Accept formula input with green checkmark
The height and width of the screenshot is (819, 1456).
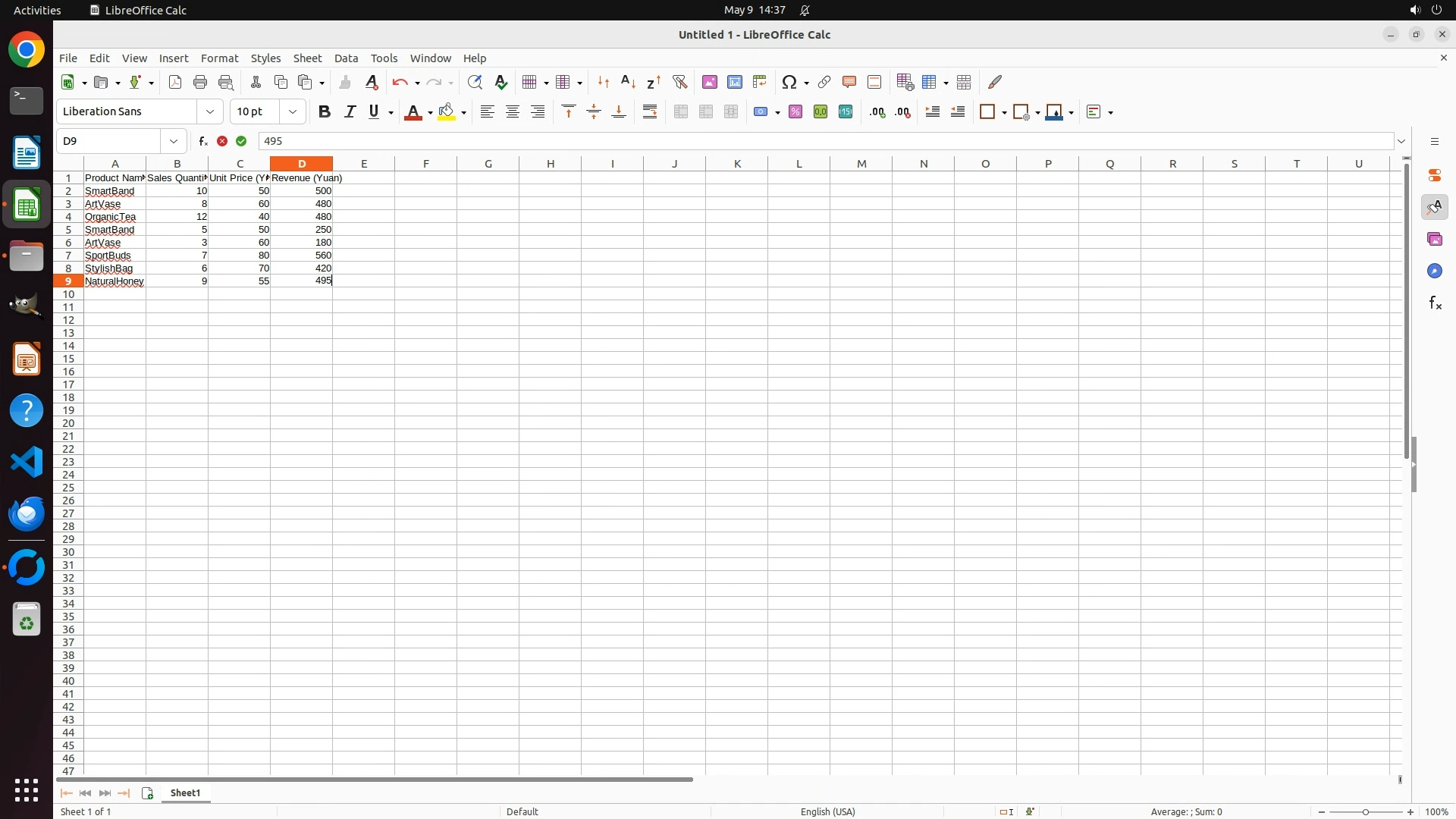click(241, 141)
